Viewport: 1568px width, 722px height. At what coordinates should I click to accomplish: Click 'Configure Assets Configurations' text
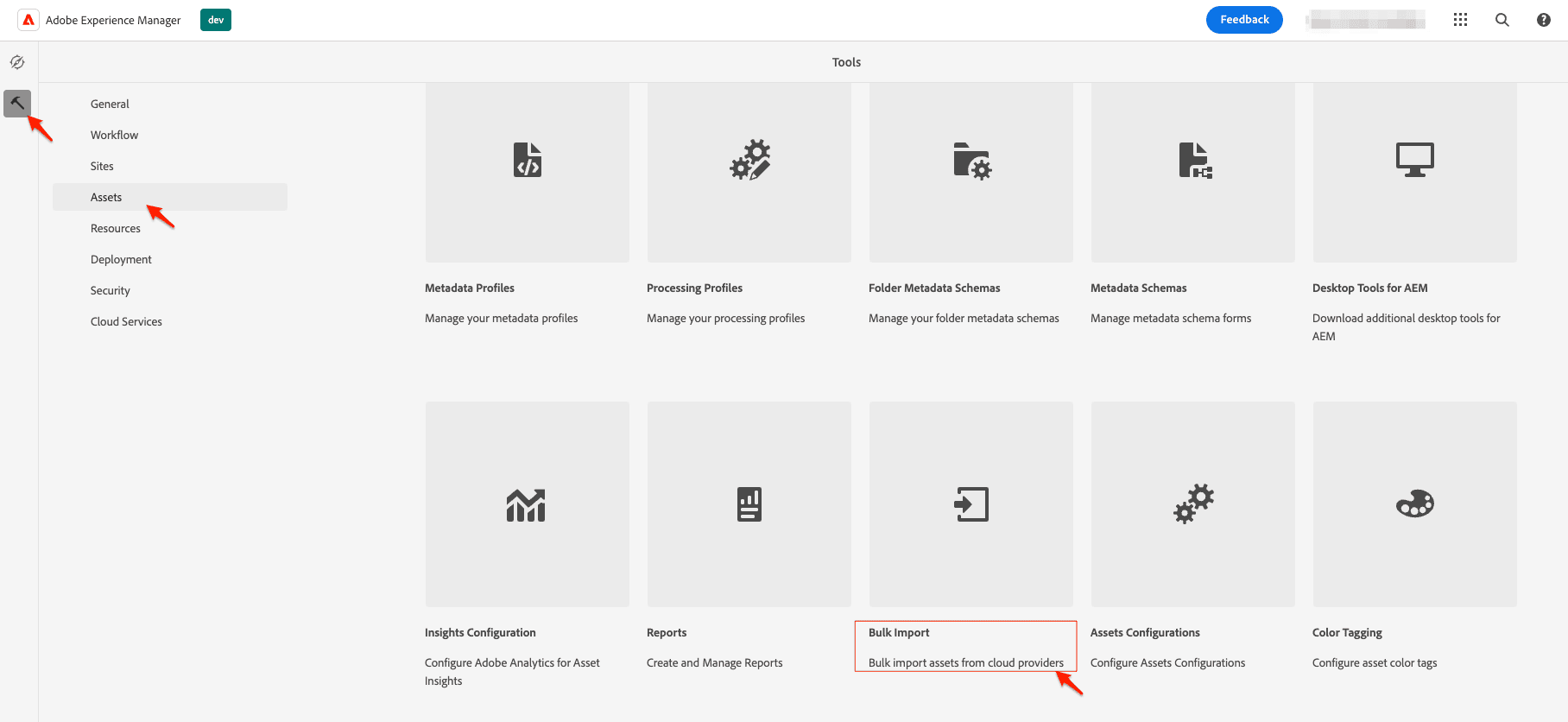click(1167, 662)
